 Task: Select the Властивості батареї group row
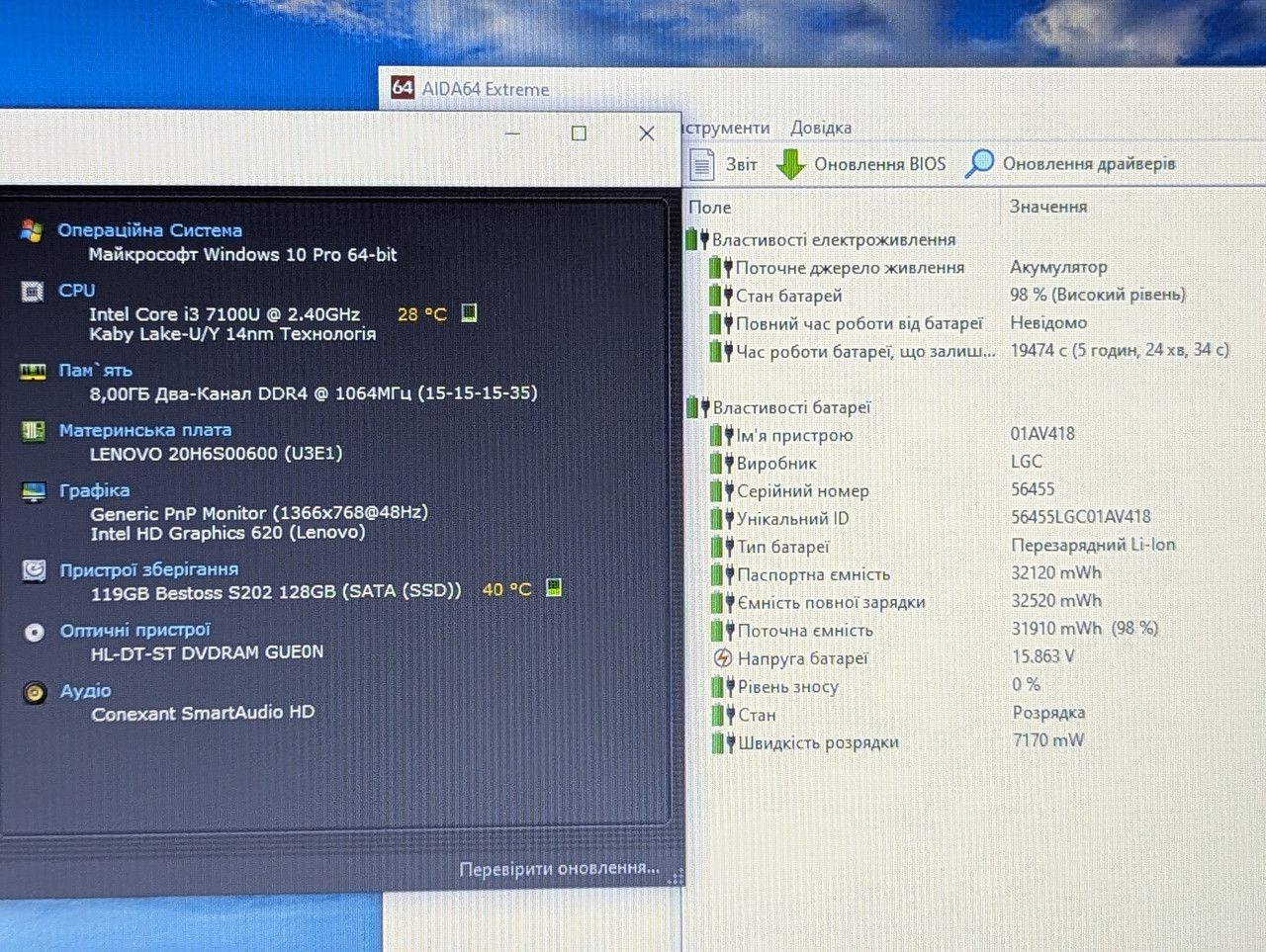[779, 407]
